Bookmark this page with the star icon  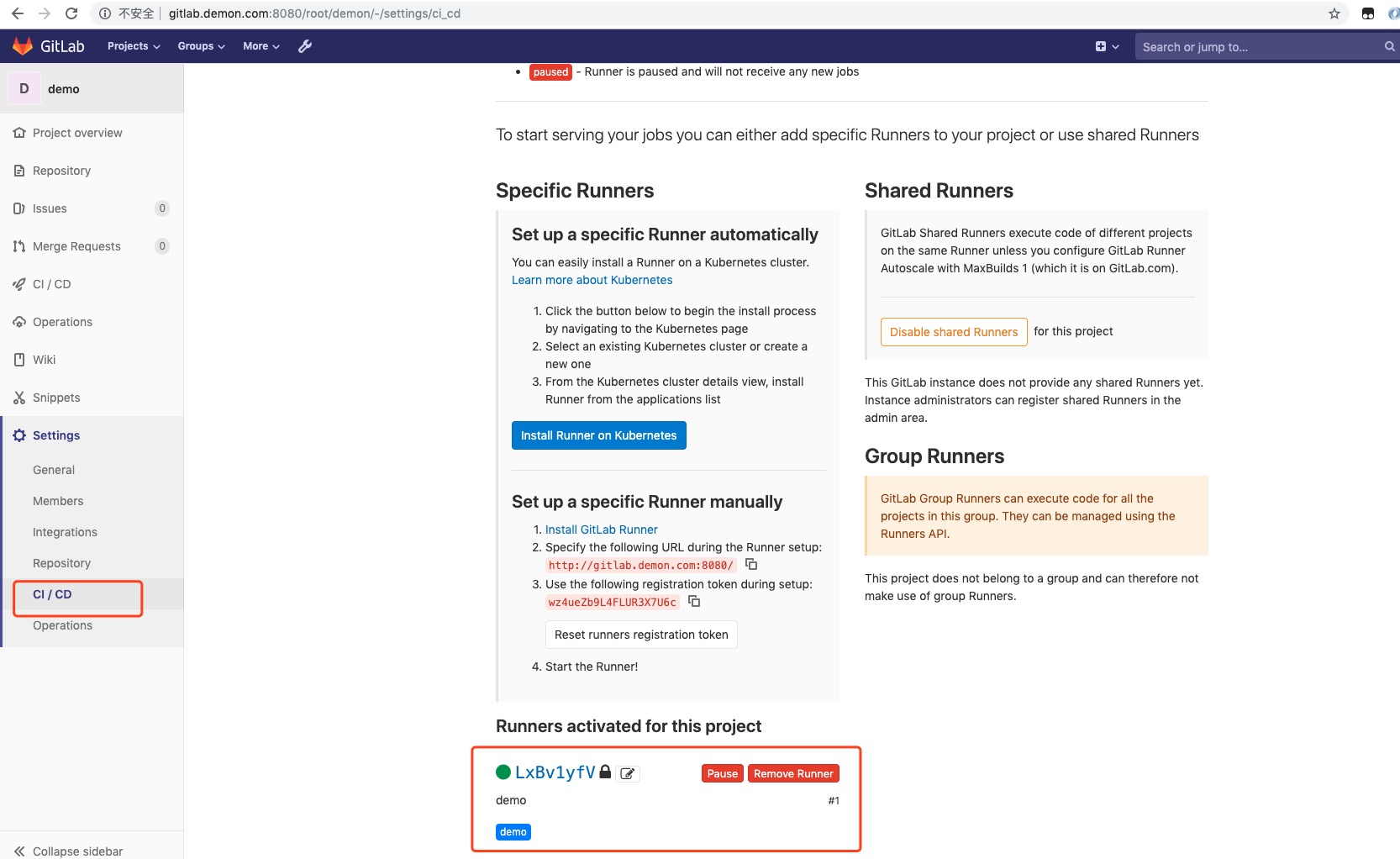tap(1334, 13)
